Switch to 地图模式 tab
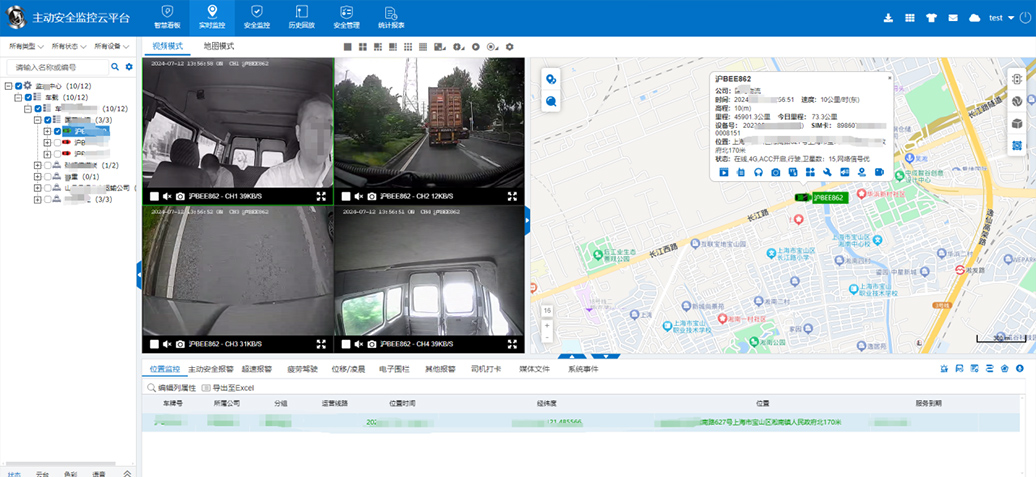This screenshot has height=477, width=1036. pos(218,46)
